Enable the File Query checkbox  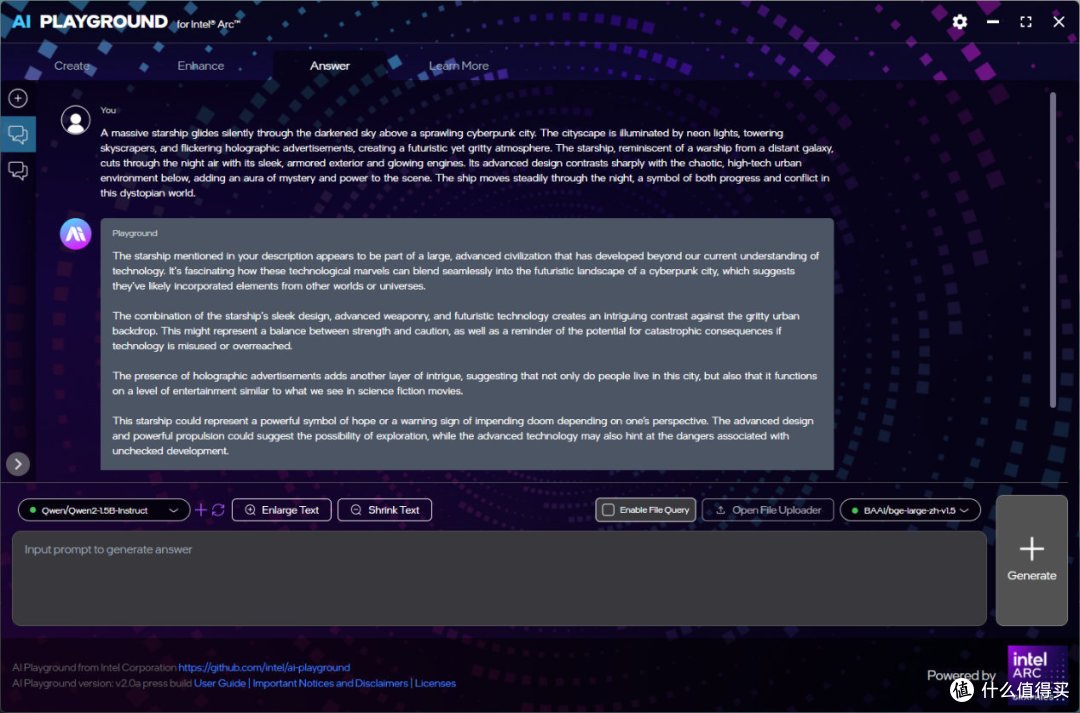[608, 510]
